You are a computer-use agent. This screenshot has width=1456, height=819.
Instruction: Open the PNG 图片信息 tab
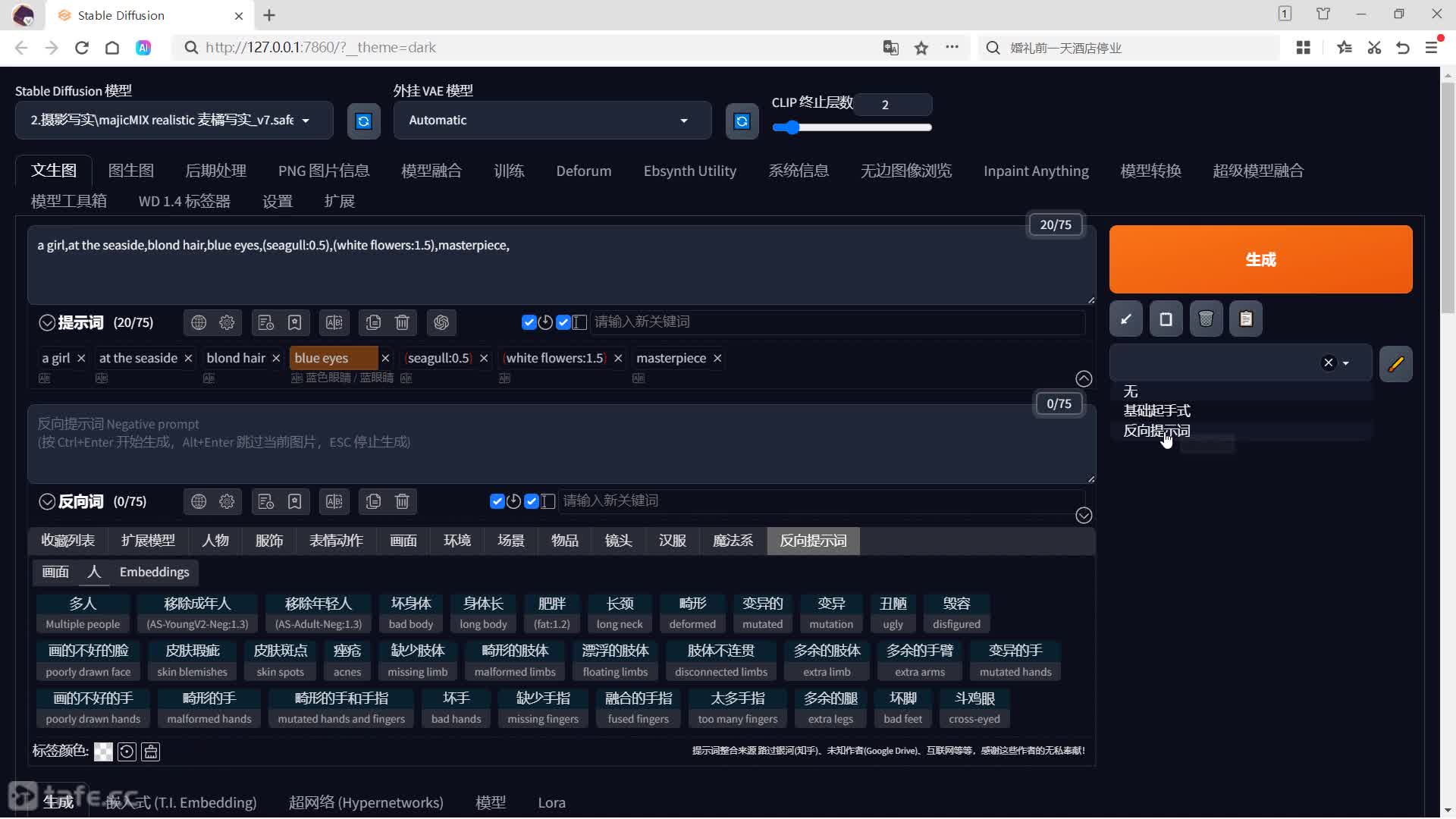click(324, 171)
